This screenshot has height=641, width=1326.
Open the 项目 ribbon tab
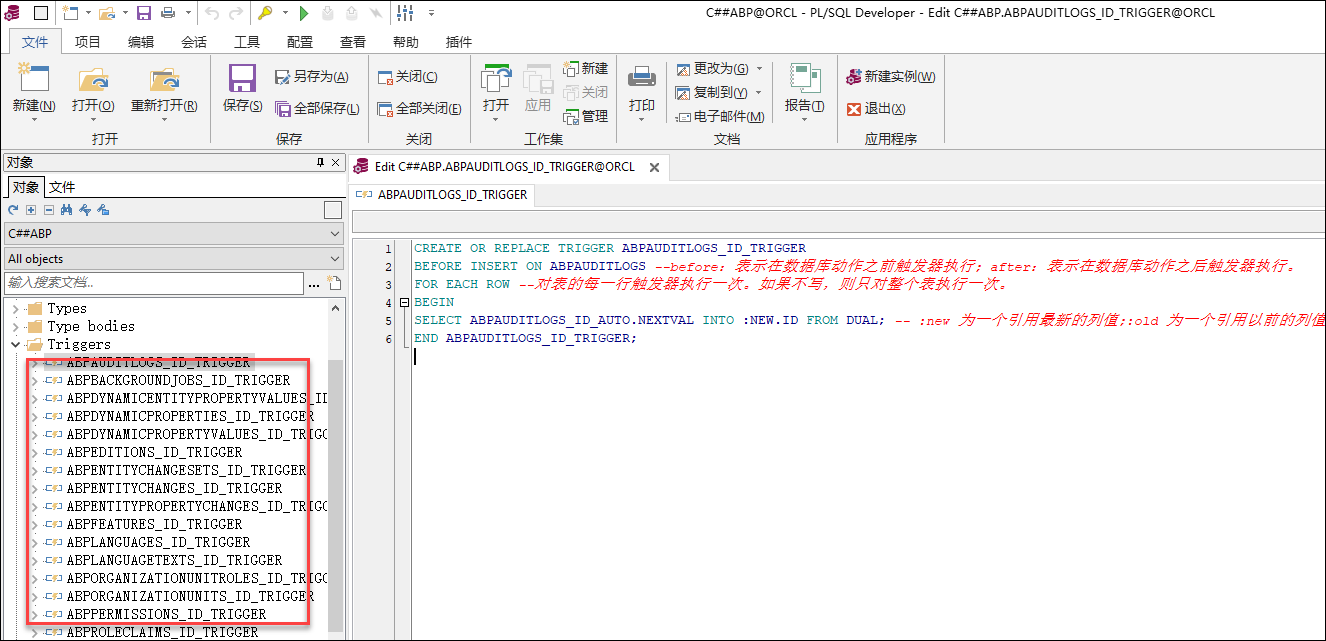(x=88, y=41)
